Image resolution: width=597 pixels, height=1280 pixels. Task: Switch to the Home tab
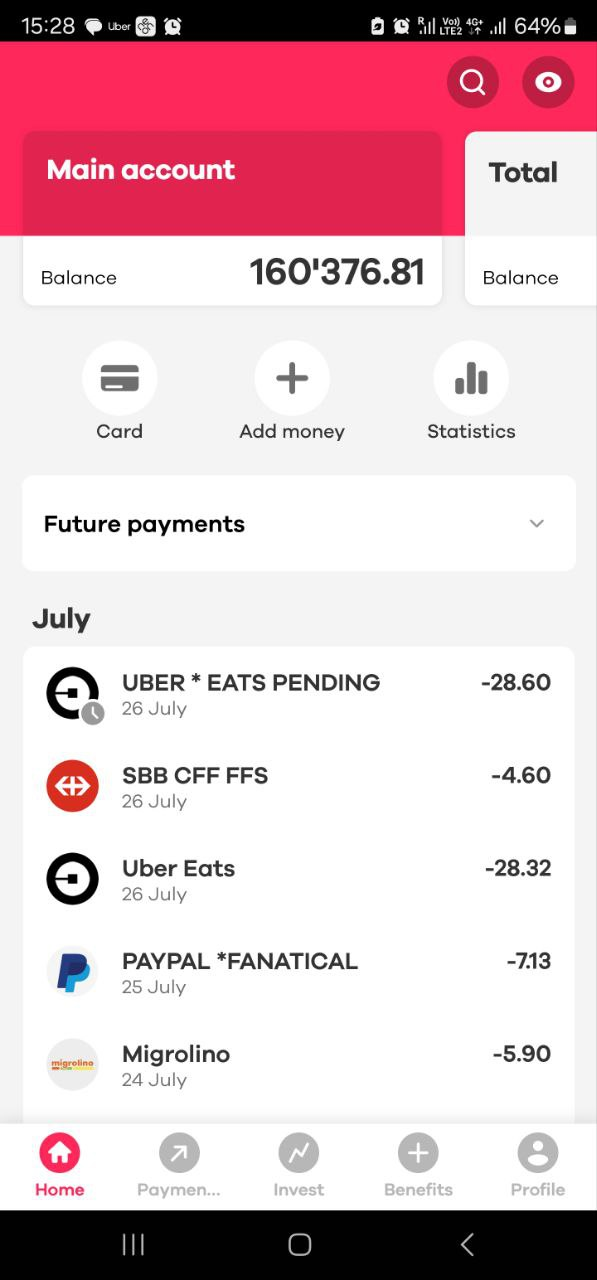[60, 1166]
